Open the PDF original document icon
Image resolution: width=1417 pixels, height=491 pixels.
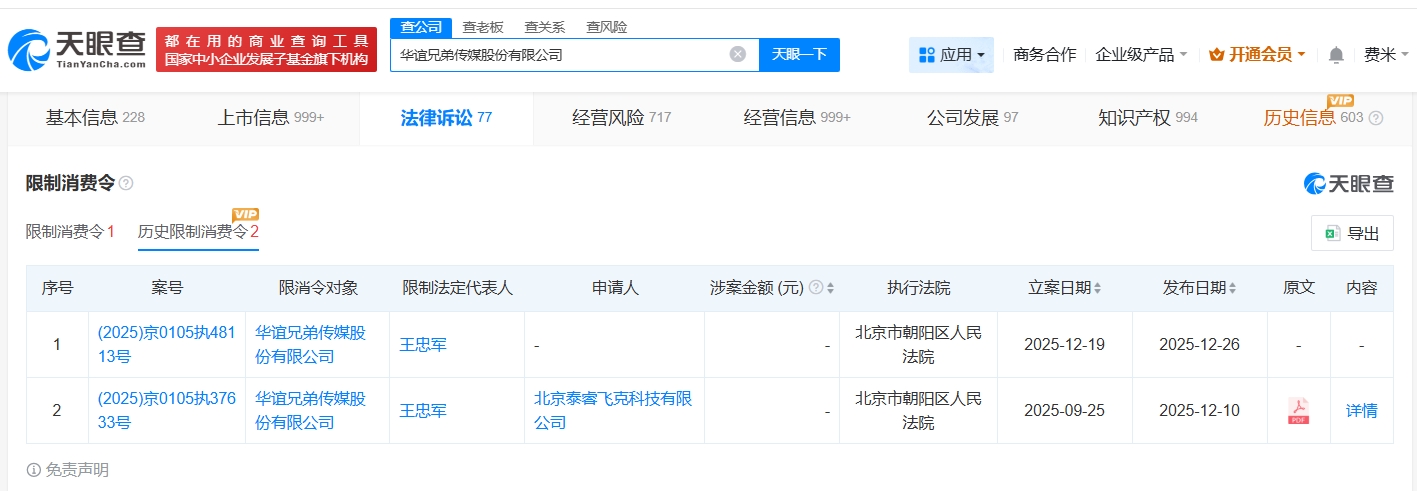1298,410
